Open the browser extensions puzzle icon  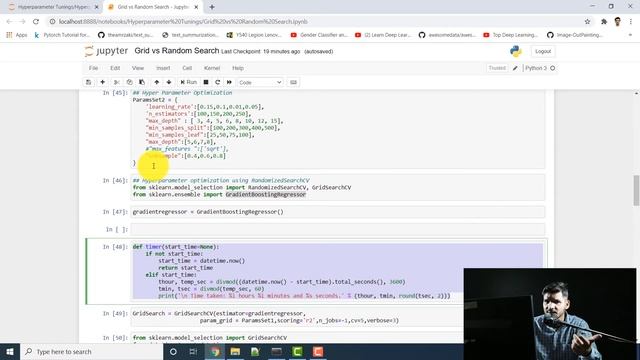pos(604,22)
